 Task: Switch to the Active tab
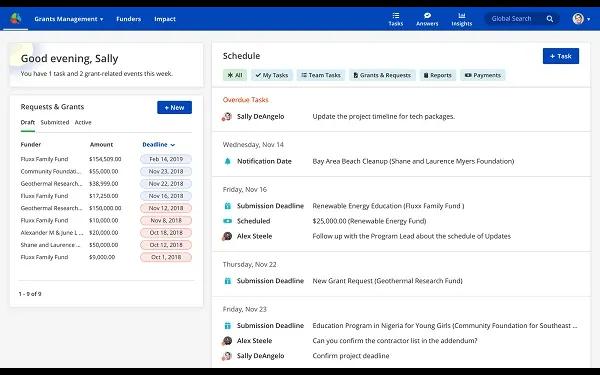point(83,122)
